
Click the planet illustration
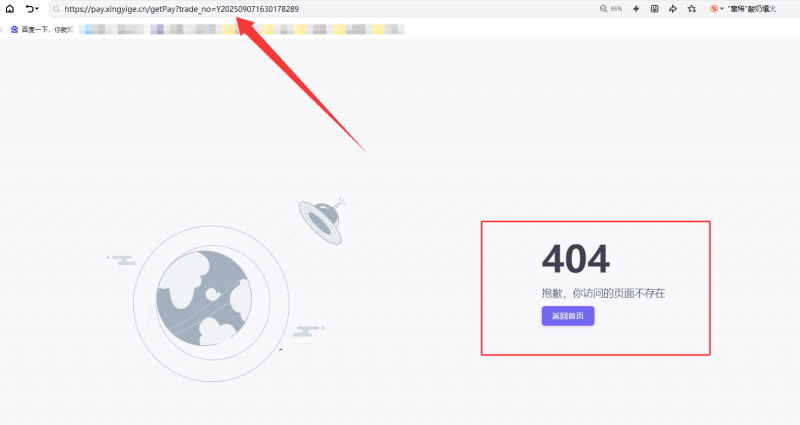point(202,295)
